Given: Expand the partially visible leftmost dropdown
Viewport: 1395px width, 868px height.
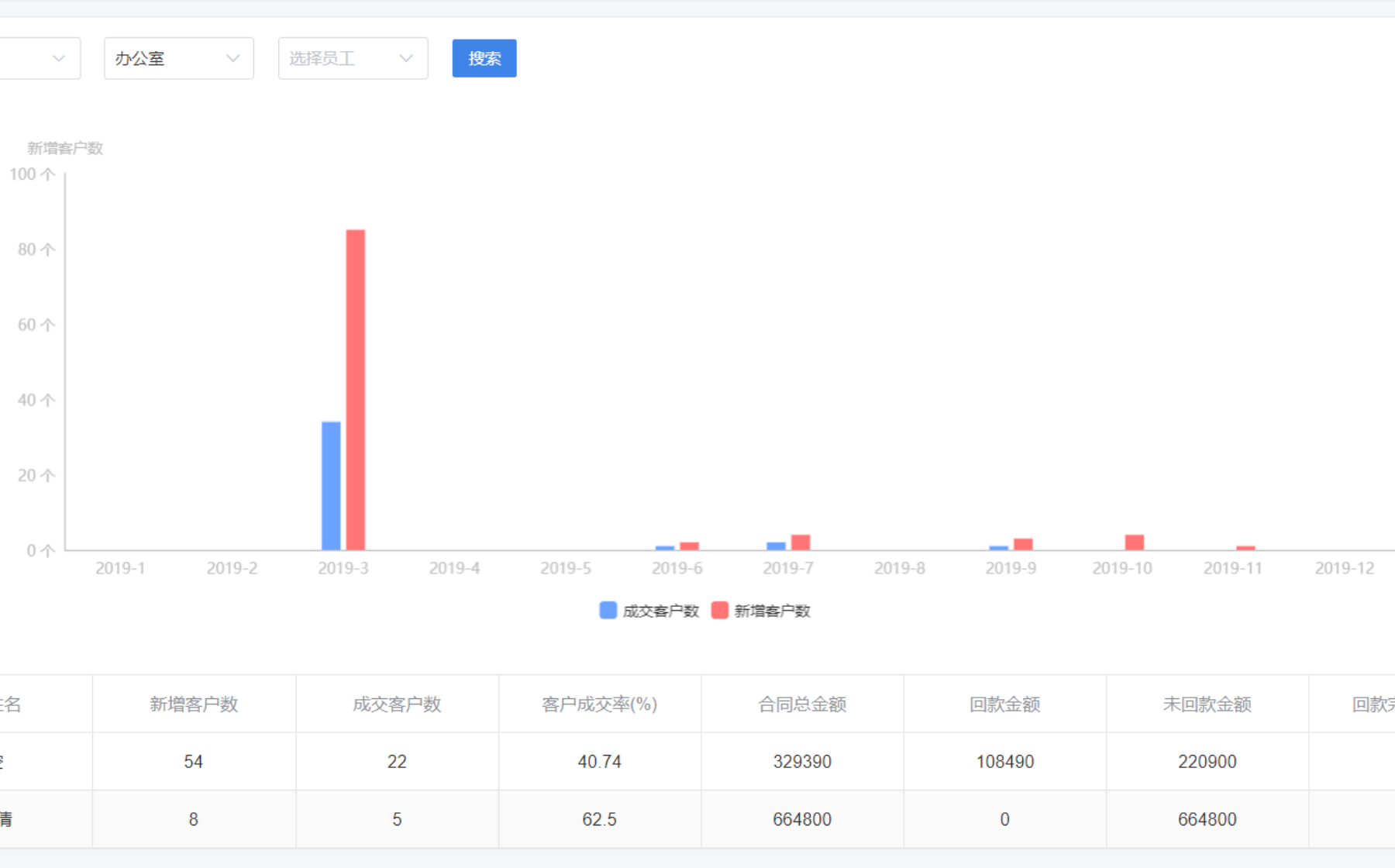Looking at the screenshot, I should click(40, 58).
